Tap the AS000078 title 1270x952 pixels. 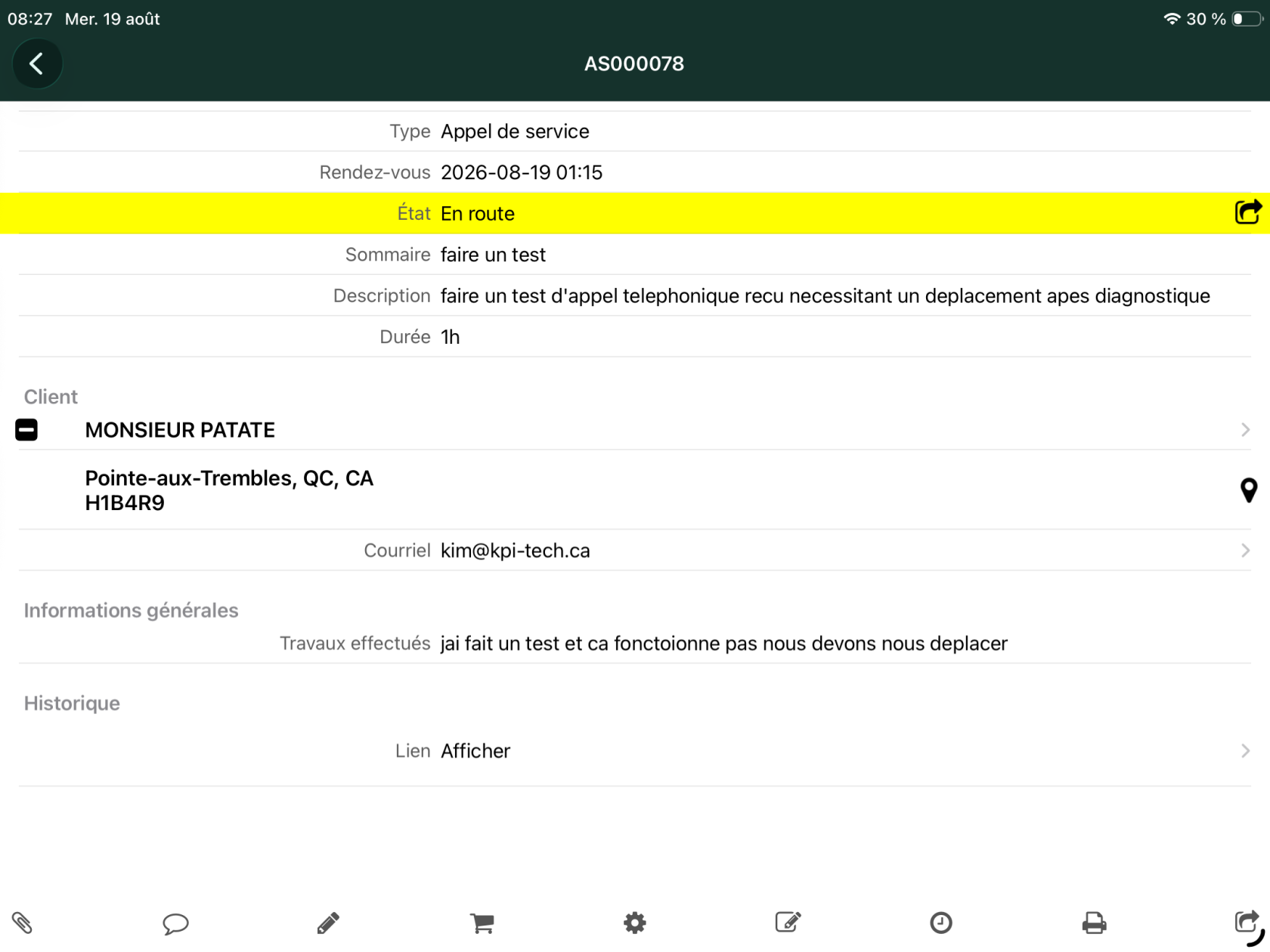(634, 63)
